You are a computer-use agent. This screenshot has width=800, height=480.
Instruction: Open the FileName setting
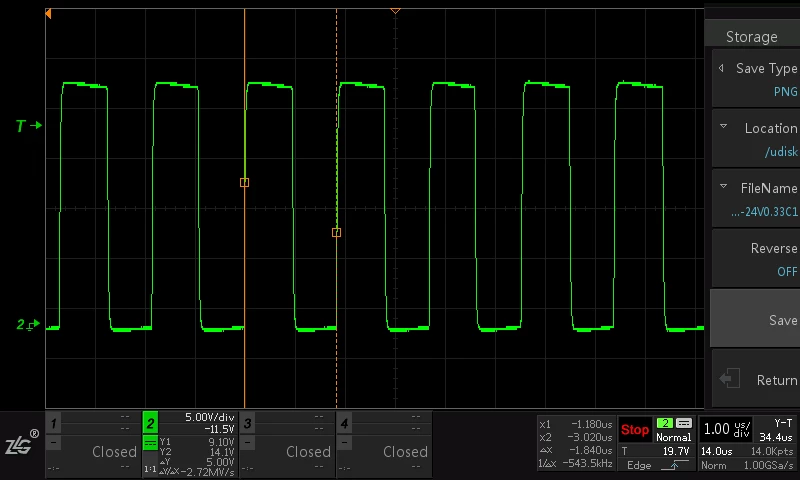click(756, 199)
